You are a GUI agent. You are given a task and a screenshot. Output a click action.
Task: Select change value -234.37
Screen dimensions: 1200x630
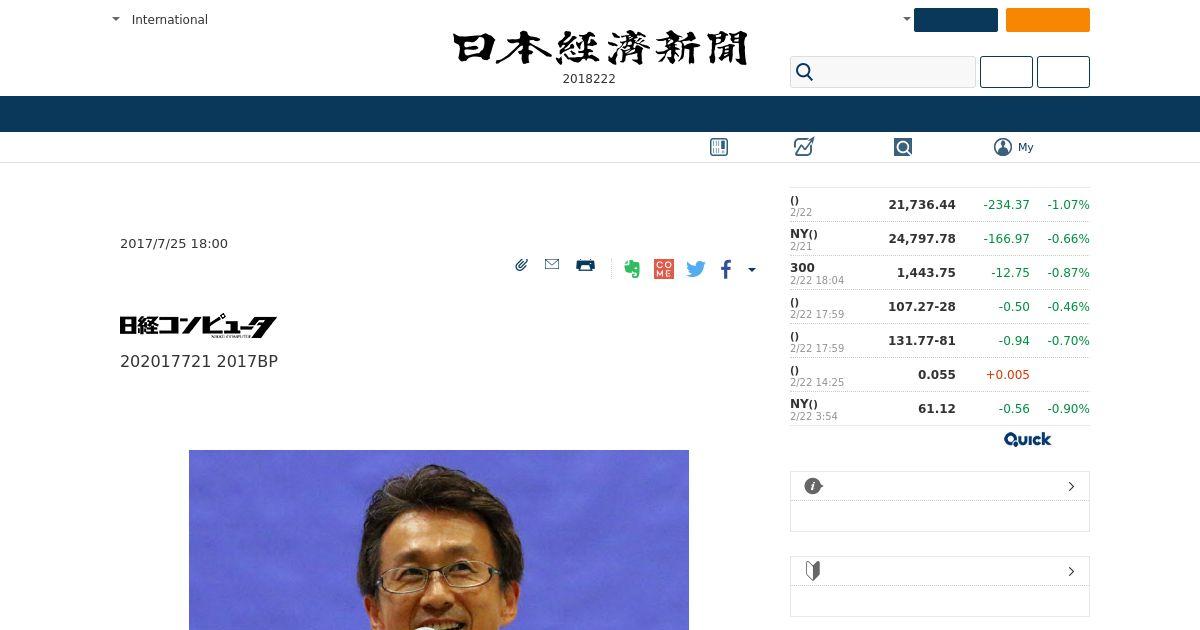(1006, 205)
